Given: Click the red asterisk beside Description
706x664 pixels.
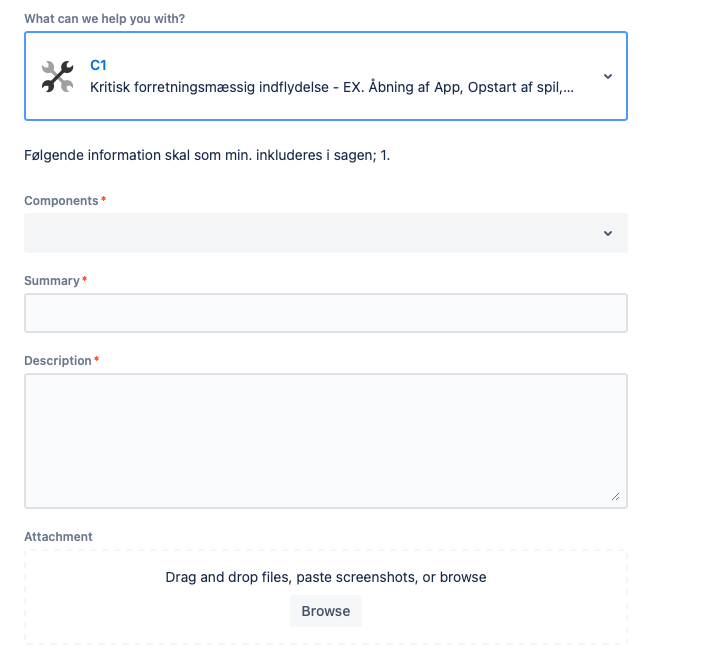Looking at the screenshot, I should click(96, 359).
